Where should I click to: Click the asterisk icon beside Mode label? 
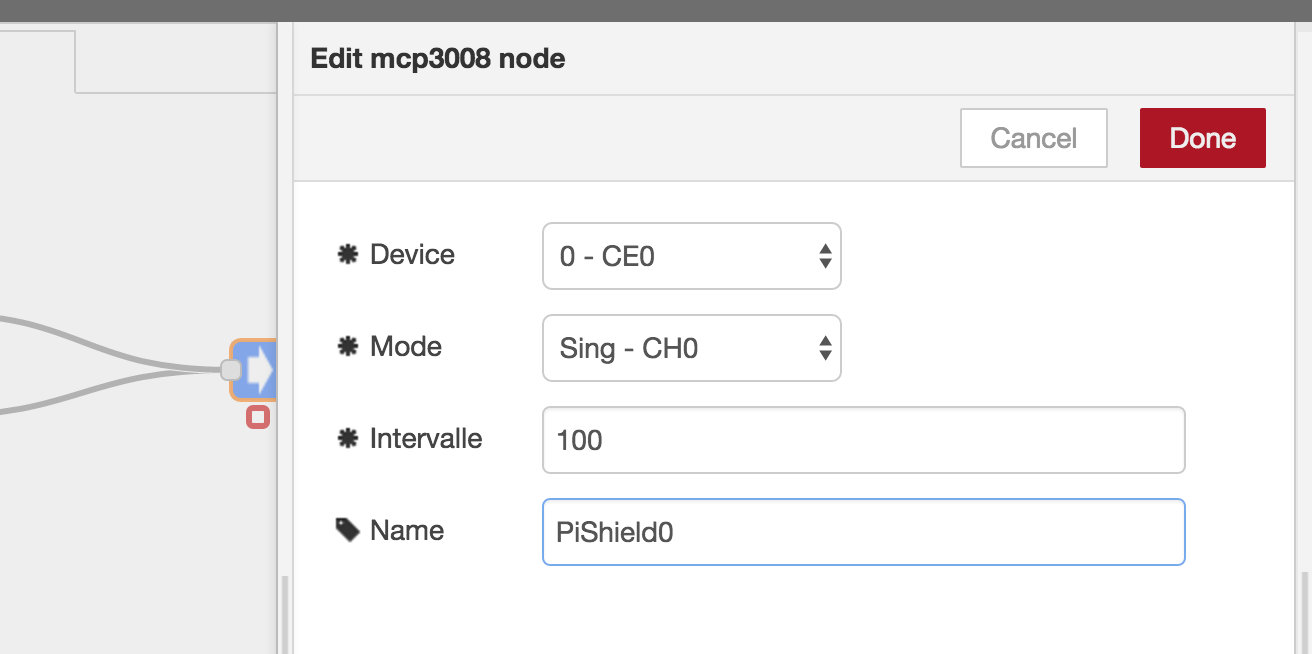pyautogui.click(x=348, y=345)
